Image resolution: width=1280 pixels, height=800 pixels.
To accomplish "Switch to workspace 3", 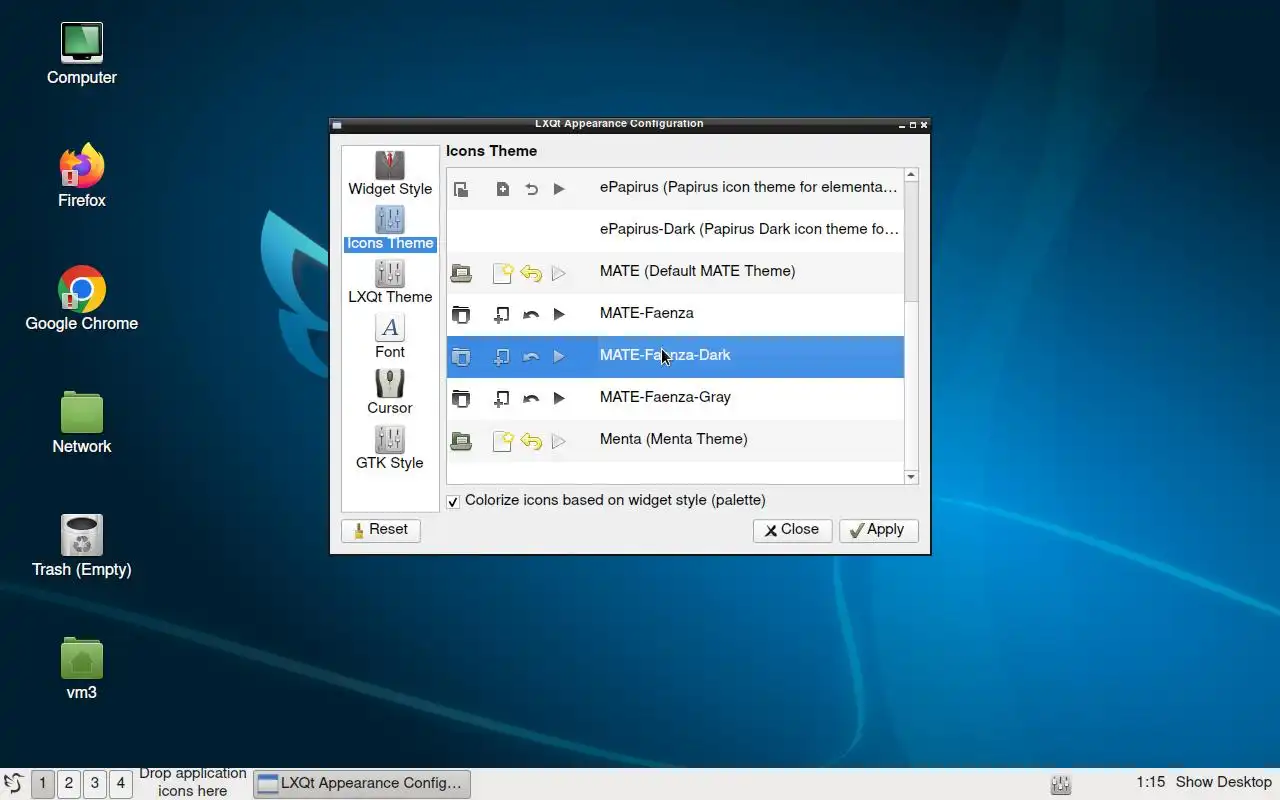I will [x=95, y=783].
